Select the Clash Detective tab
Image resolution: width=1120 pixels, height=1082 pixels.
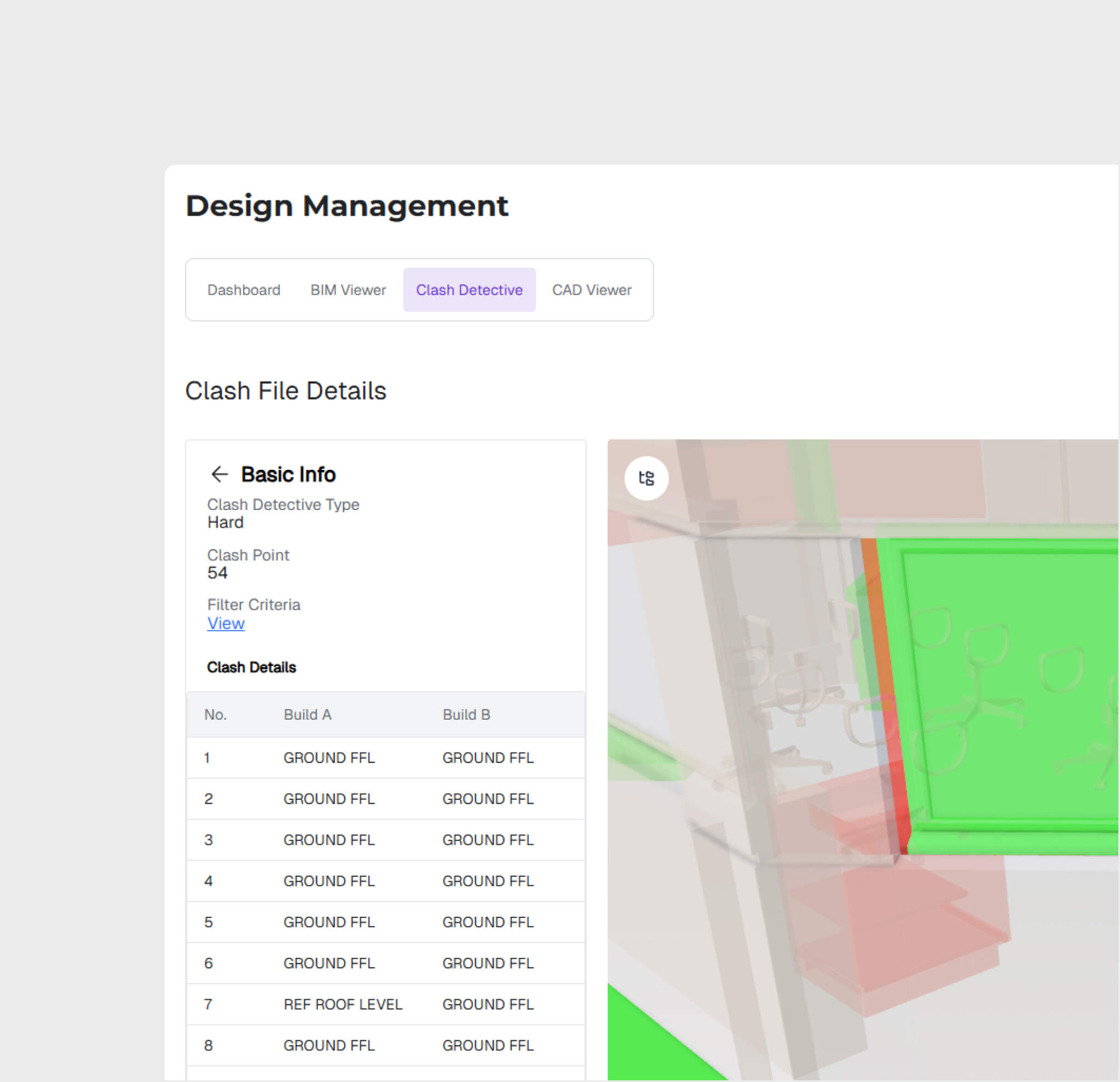469,290
